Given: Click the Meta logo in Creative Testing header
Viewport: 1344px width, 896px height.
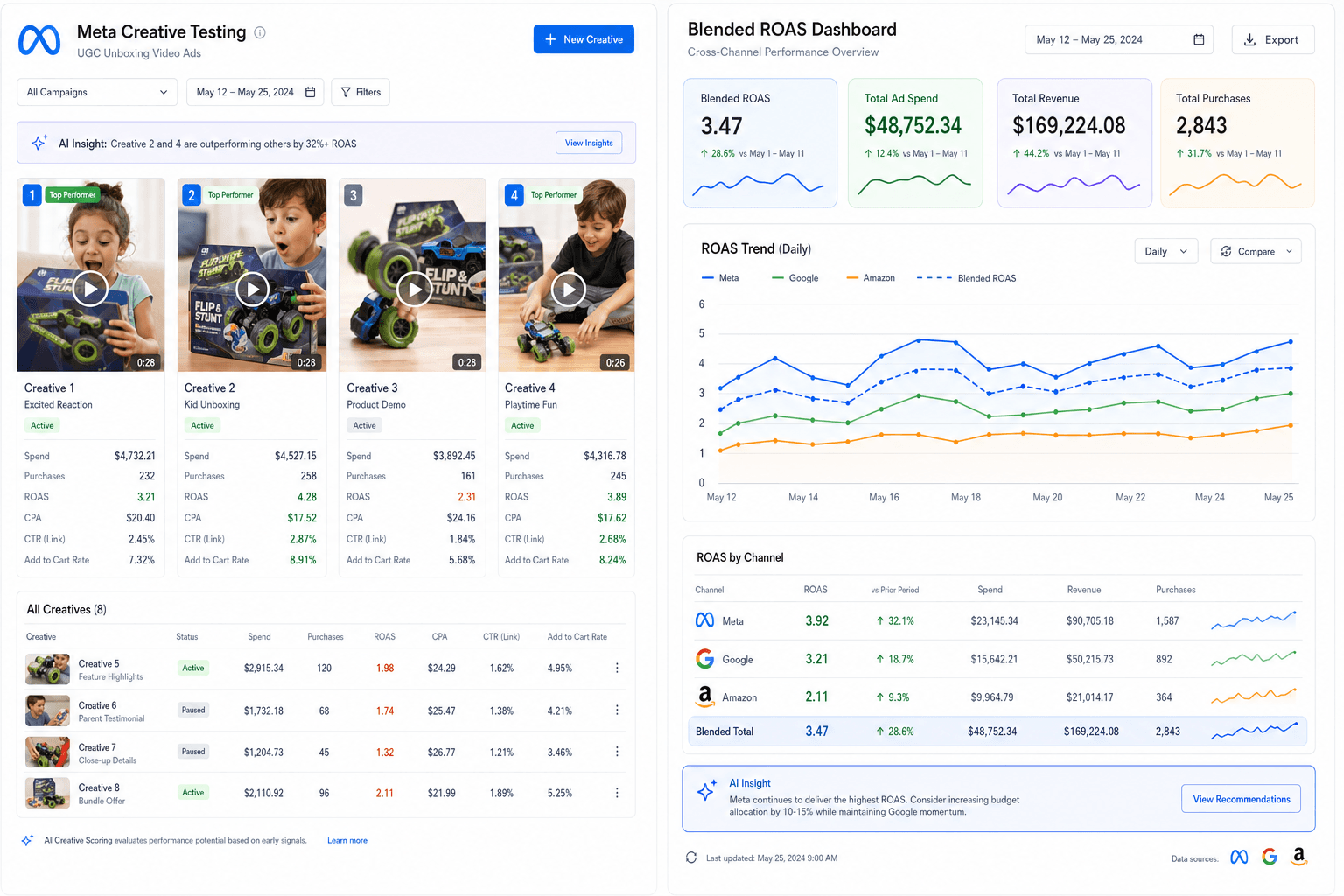Looking at the screenshot, I should click(x=39, y=40).
